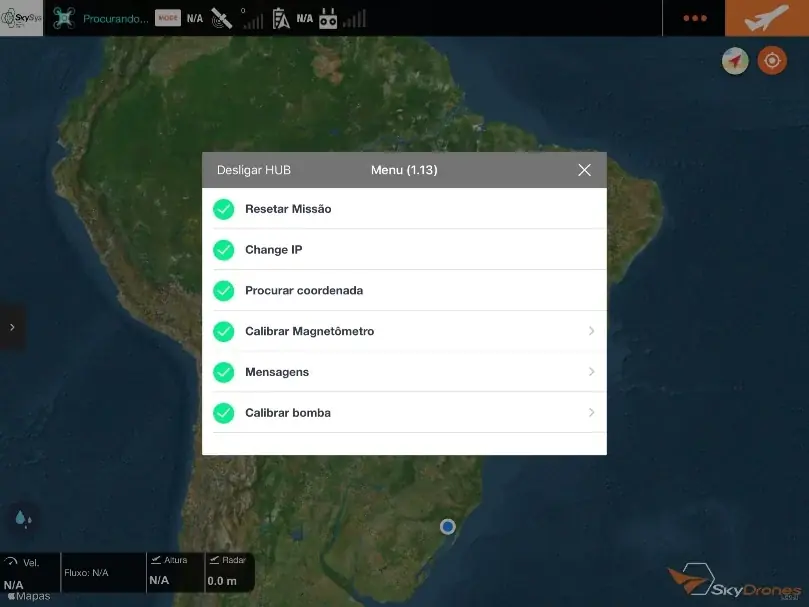Tap the Procurando... status text

116,19
